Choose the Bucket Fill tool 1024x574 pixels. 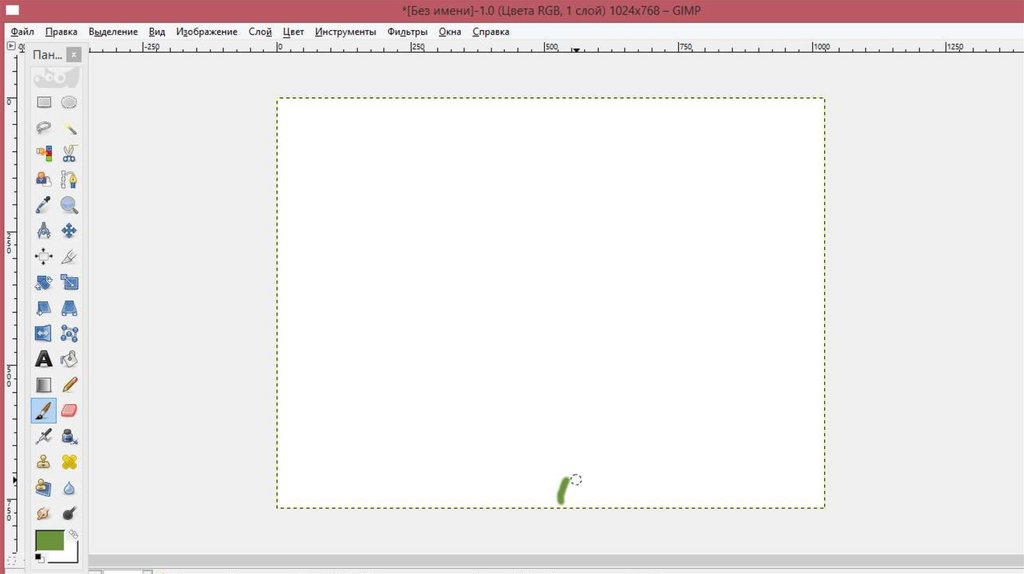(x=69, y=359)
